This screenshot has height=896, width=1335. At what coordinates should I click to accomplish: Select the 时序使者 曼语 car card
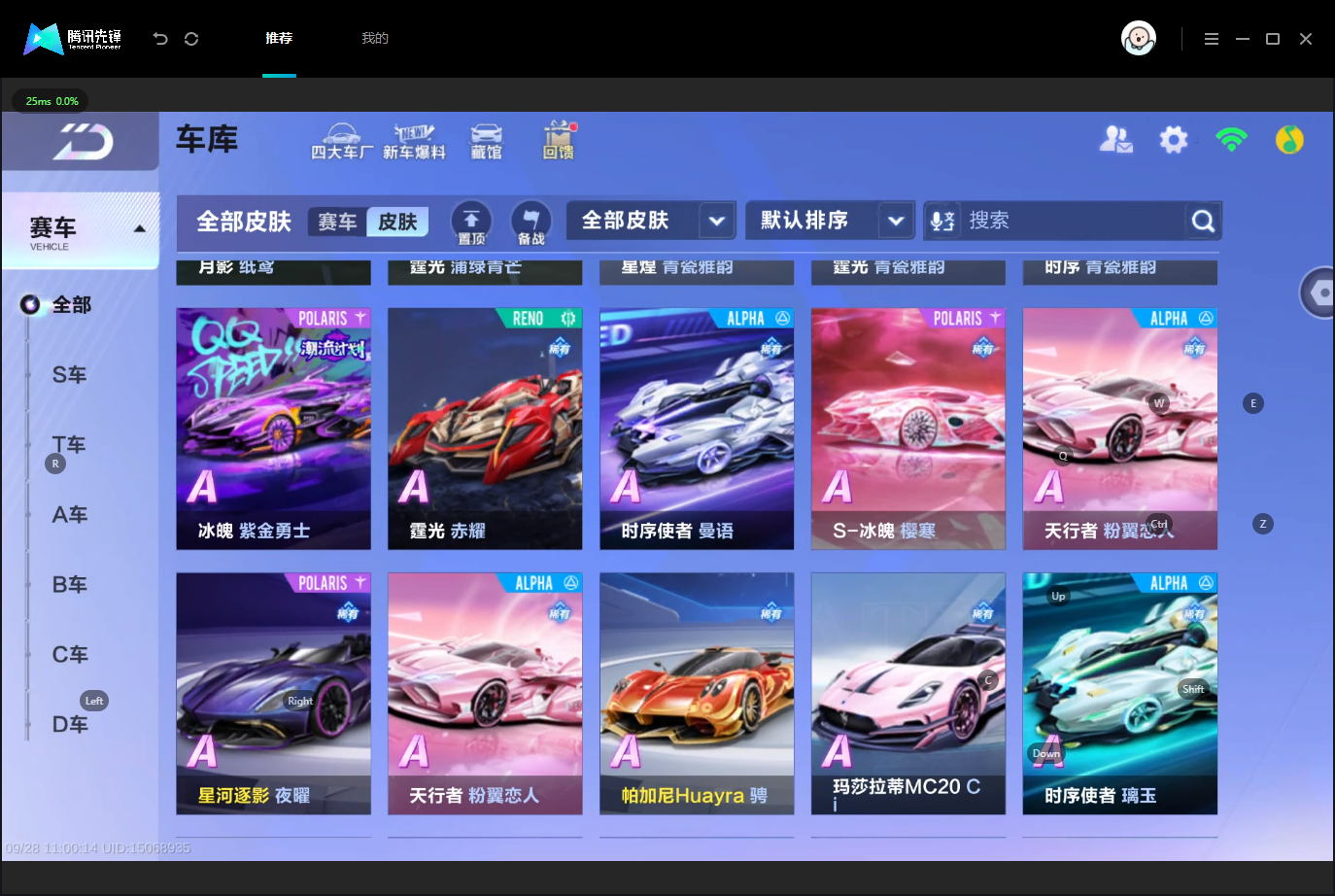click(x=697, y=429)
